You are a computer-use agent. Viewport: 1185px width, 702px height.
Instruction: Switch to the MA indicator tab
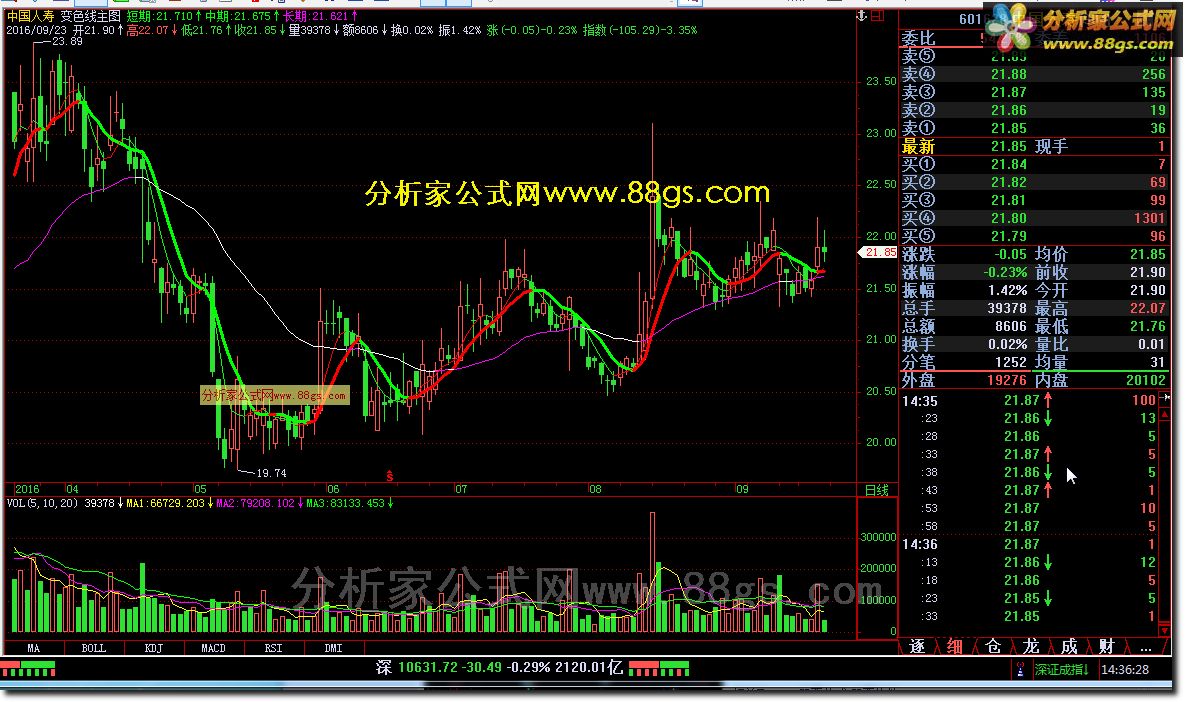click(x=33, y=648)
